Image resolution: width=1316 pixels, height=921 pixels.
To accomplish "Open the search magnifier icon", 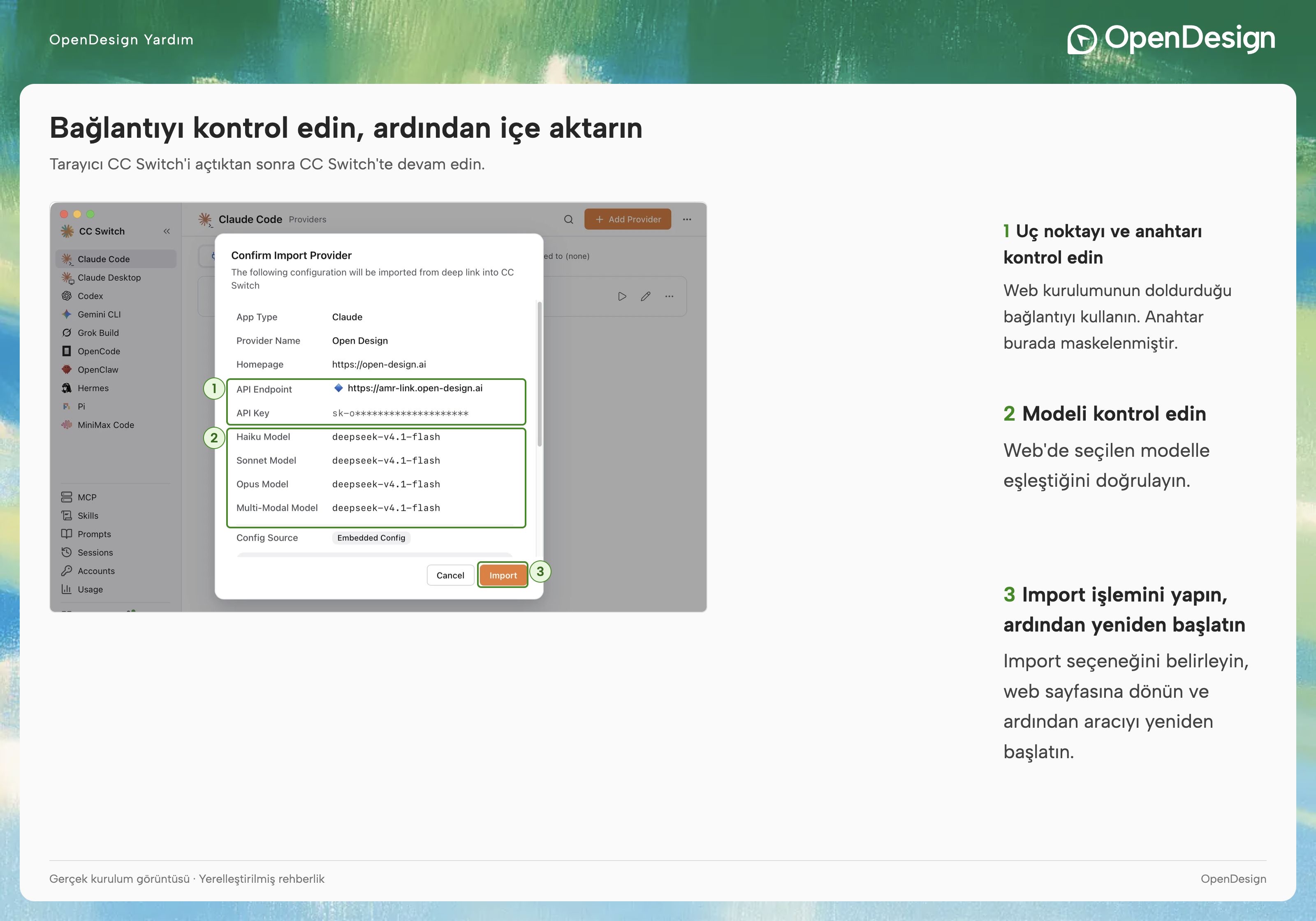I will click(568, 219).
